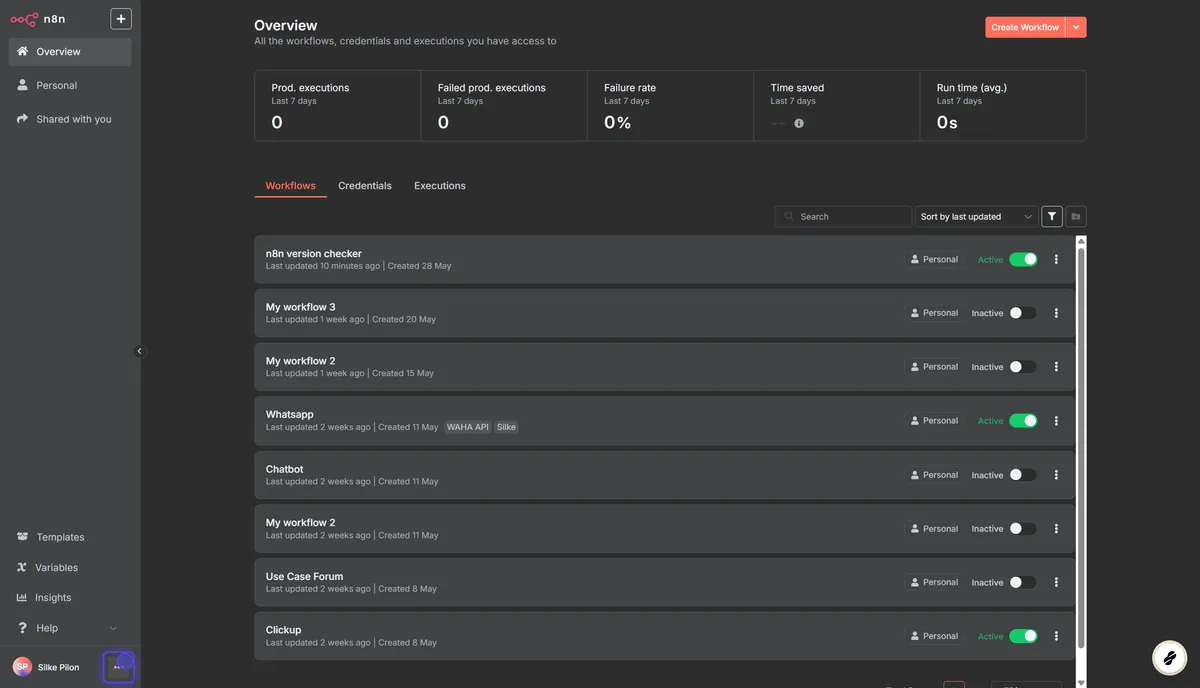
Task: Click the Insights chart icon in the sidebar
Action: pyautogui.click(x=22, y=597)
